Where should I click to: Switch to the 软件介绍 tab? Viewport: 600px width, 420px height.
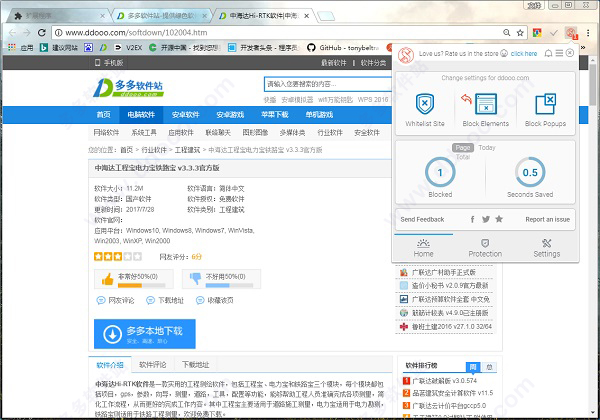(110, 365)
